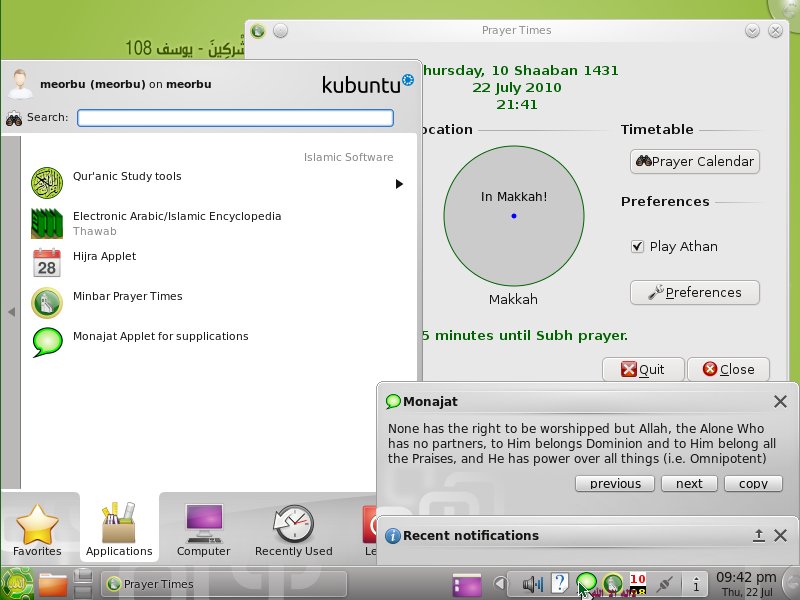Open the Kickoff launcher green button
The width and height of the screenshot is (800, 600).
pyautogui.click(x=17, y=584)
